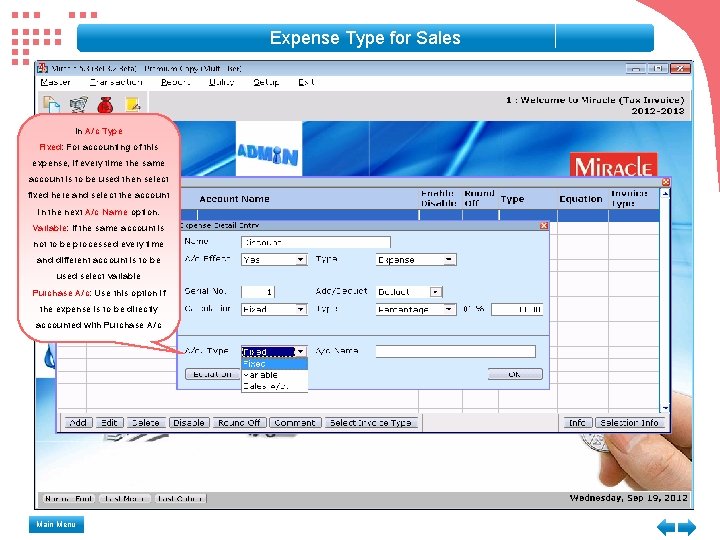
Task: Click the Selection Info button
Action: click(x=630, y=422)
